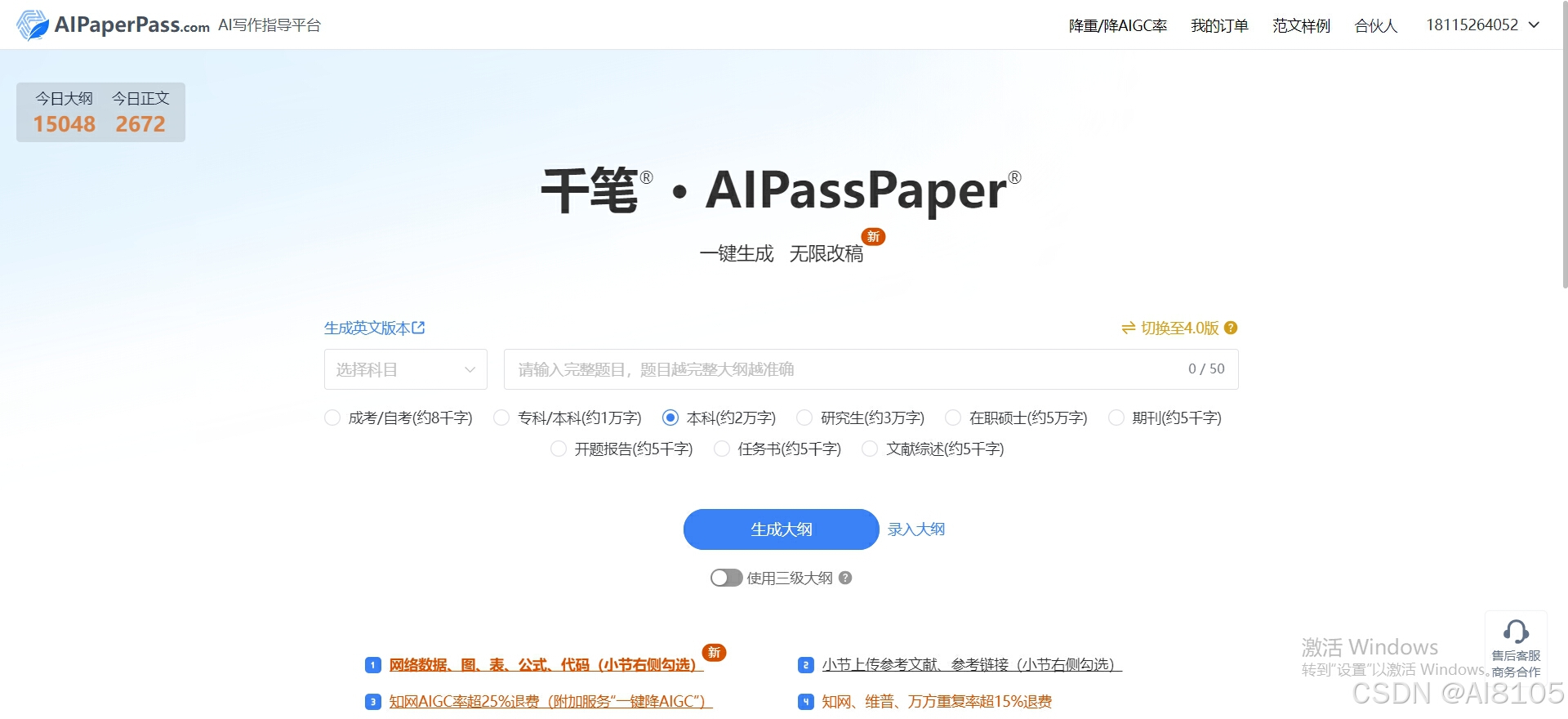Screen dimensions: 1568x719
Task: Click the 录入大纲 link
Action: (x=916, y=529)
